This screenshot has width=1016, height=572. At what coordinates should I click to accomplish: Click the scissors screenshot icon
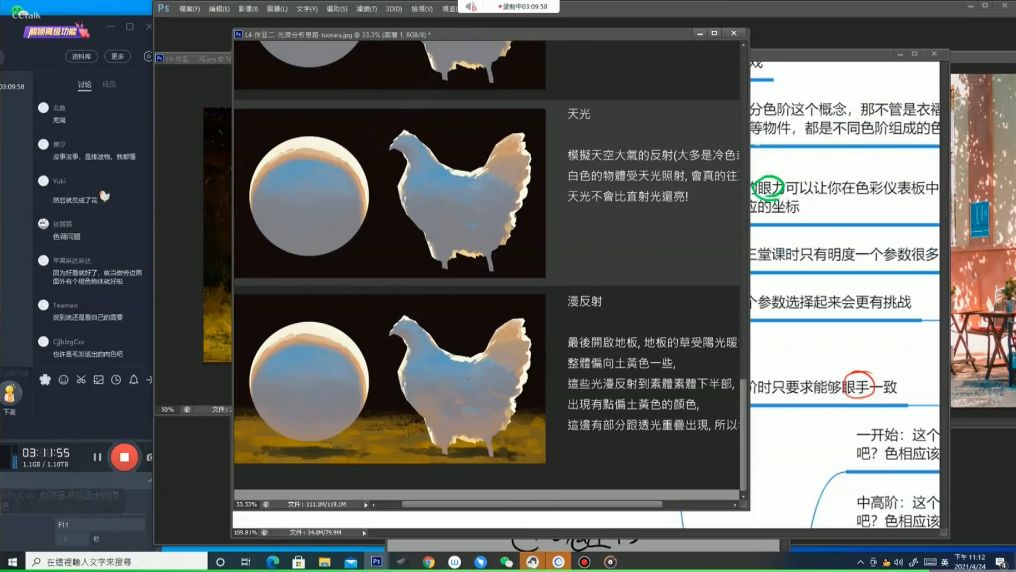pyautogui.click(x=81, y=380)
